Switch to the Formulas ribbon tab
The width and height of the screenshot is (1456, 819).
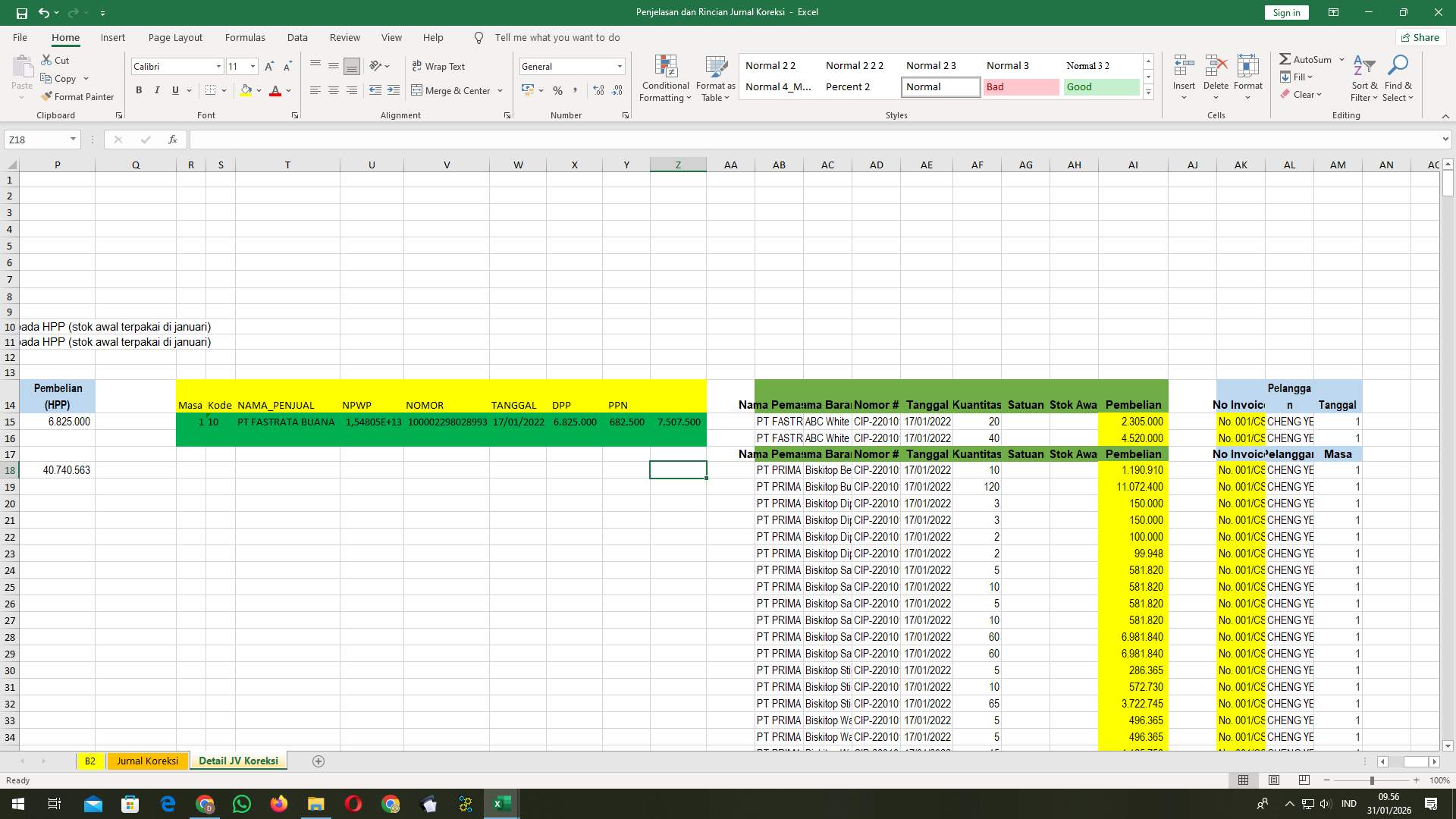pos(245,37)
